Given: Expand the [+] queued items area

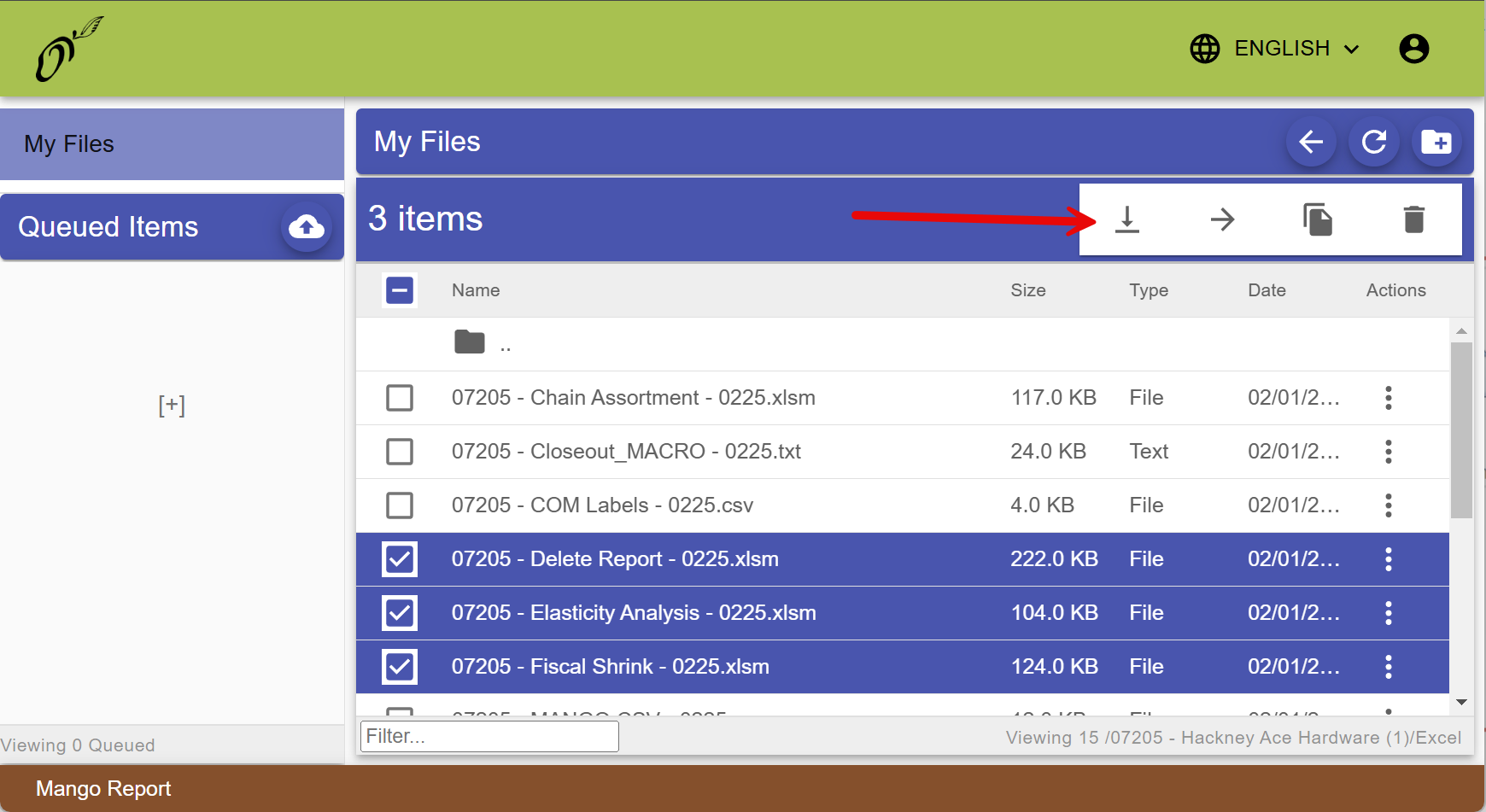Looking at the screenshot, I should click(x=172, y=405).
